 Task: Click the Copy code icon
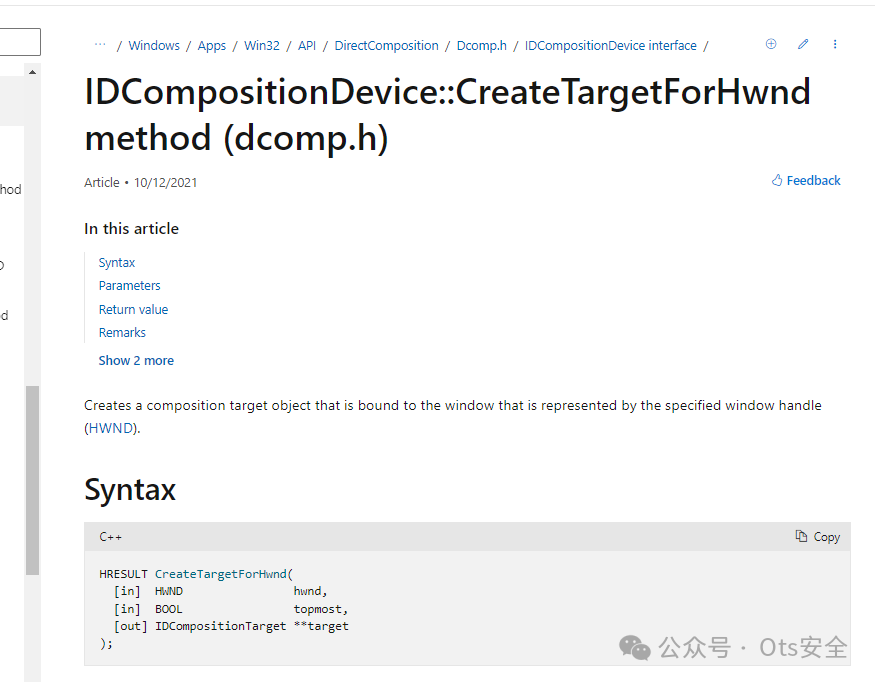coord(801,536)
